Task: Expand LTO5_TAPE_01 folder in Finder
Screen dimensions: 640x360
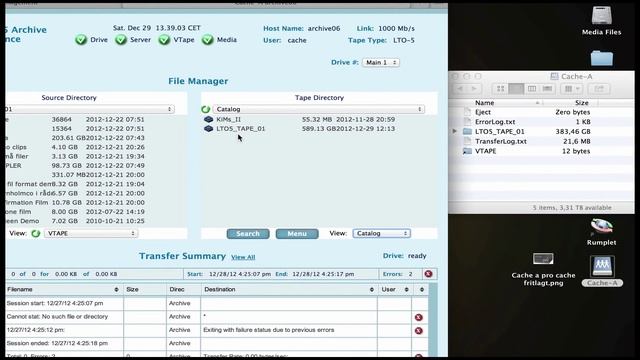Action: (x=455, y=131)
